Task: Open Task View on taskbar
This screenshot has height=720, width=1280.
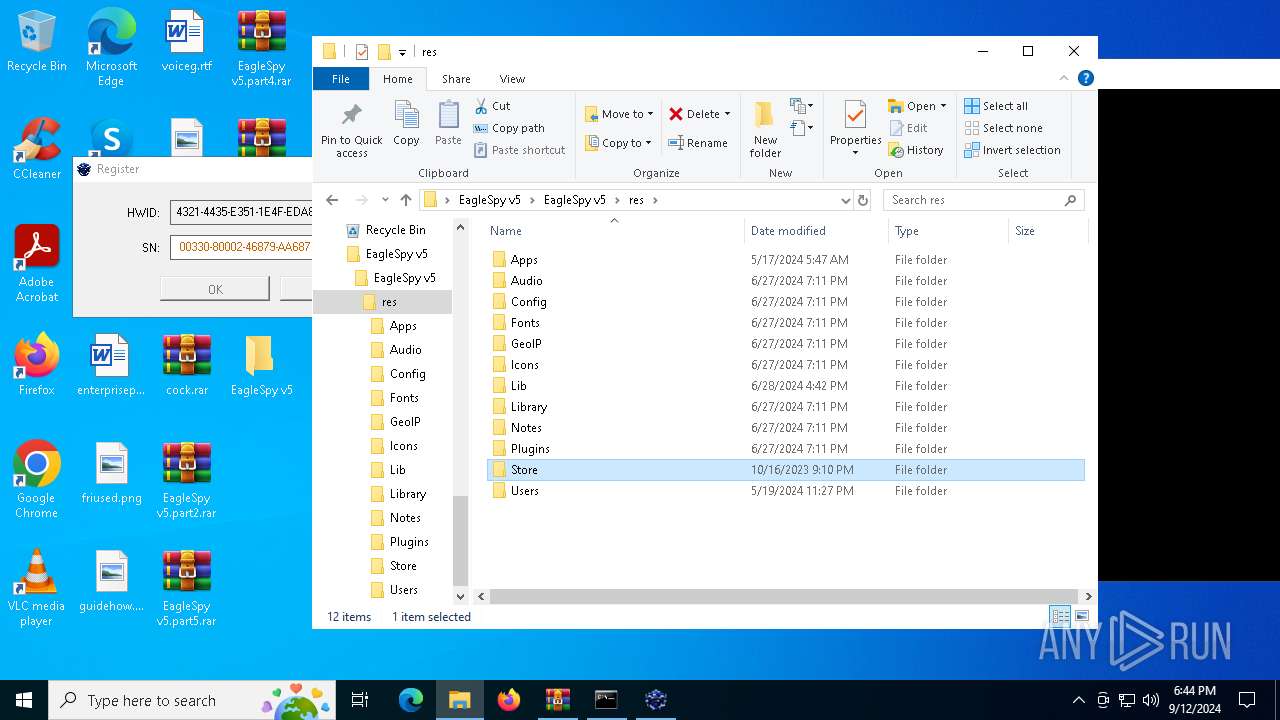Action: [x=360, y=700]
